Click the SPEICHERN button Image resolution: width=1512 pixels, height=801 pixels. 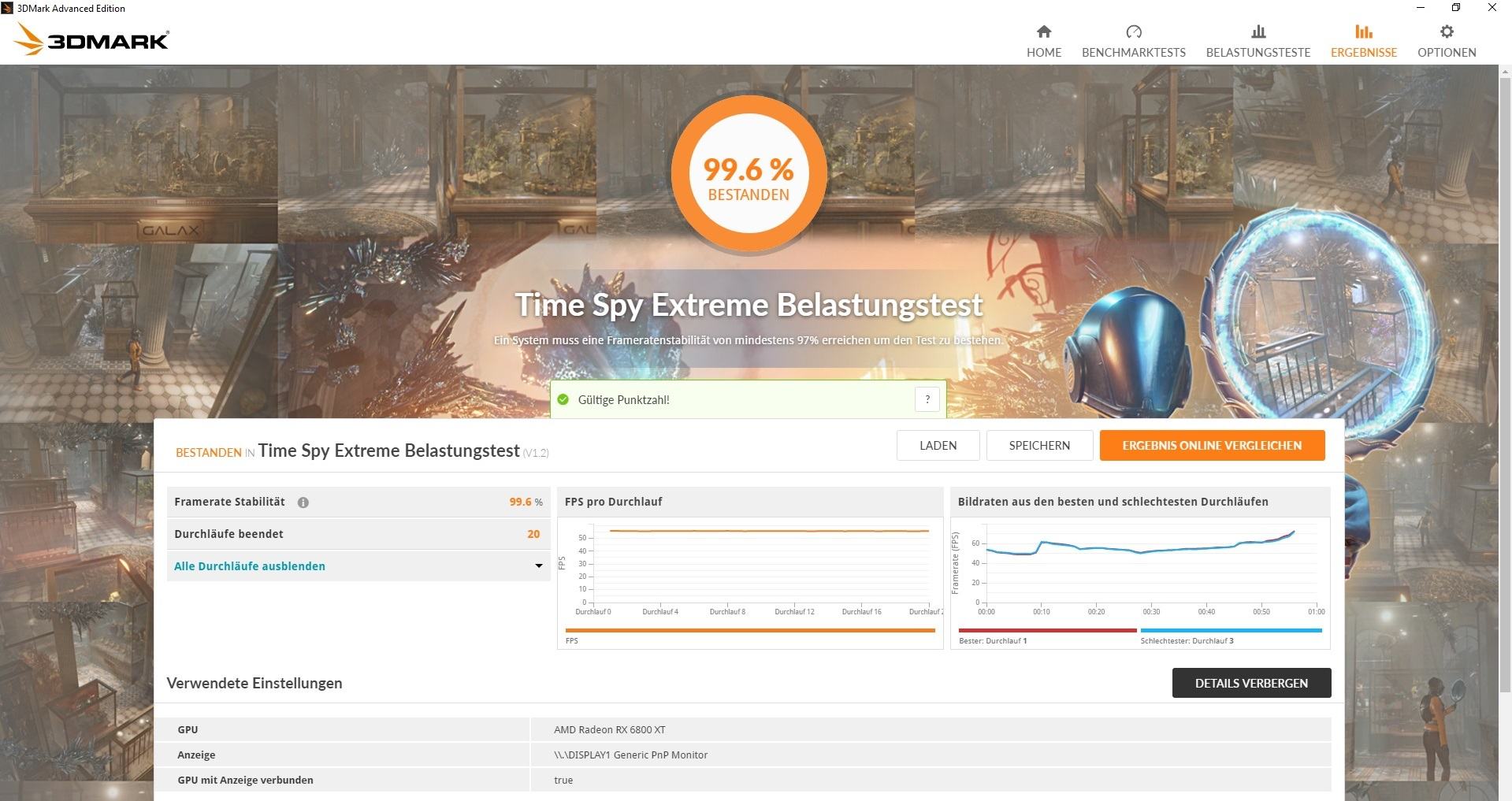1039,445
